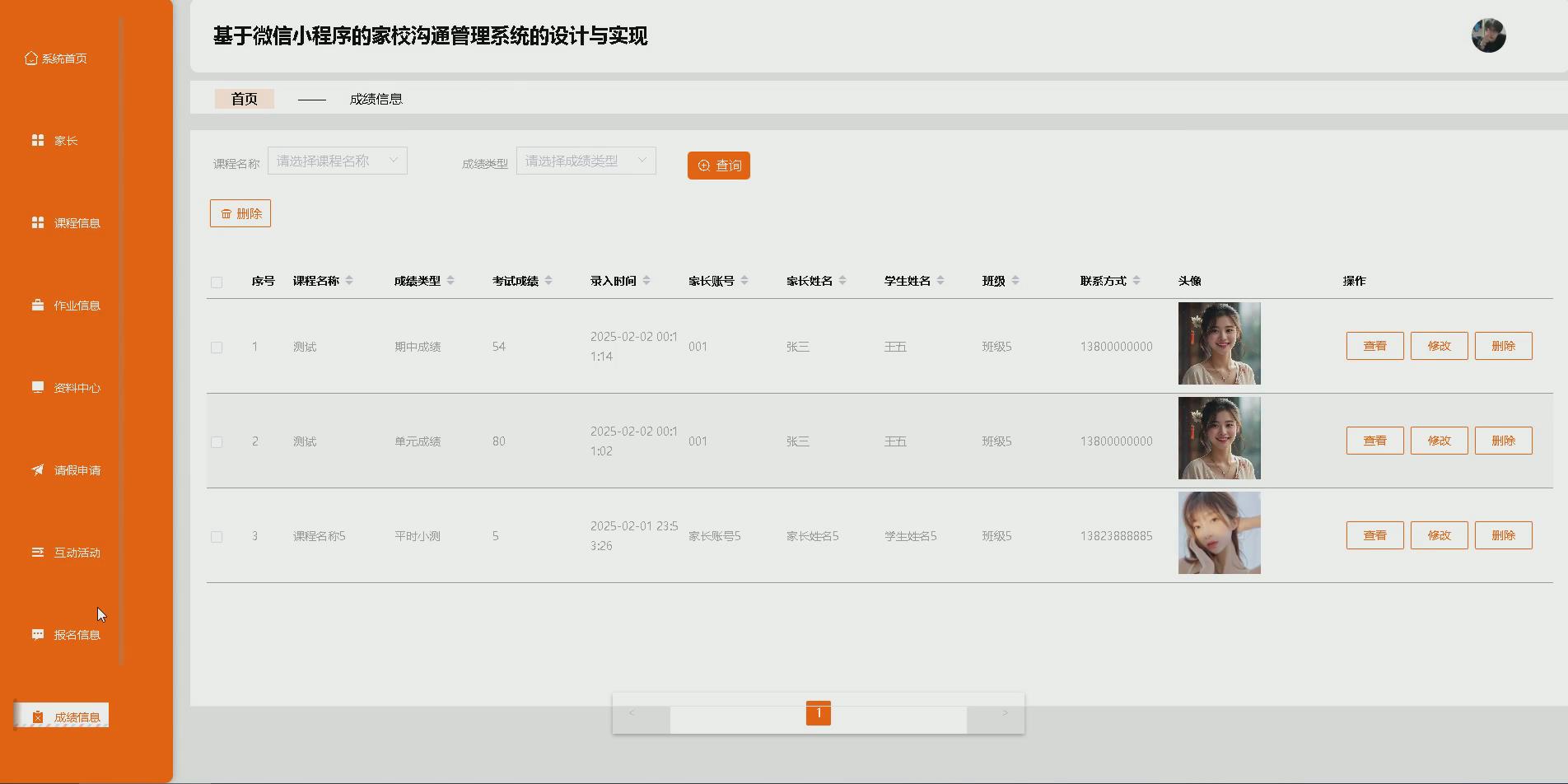Select 成绩信息 in the sidebar
Screen dimensions: 1568x784
[x=62, y=715]
